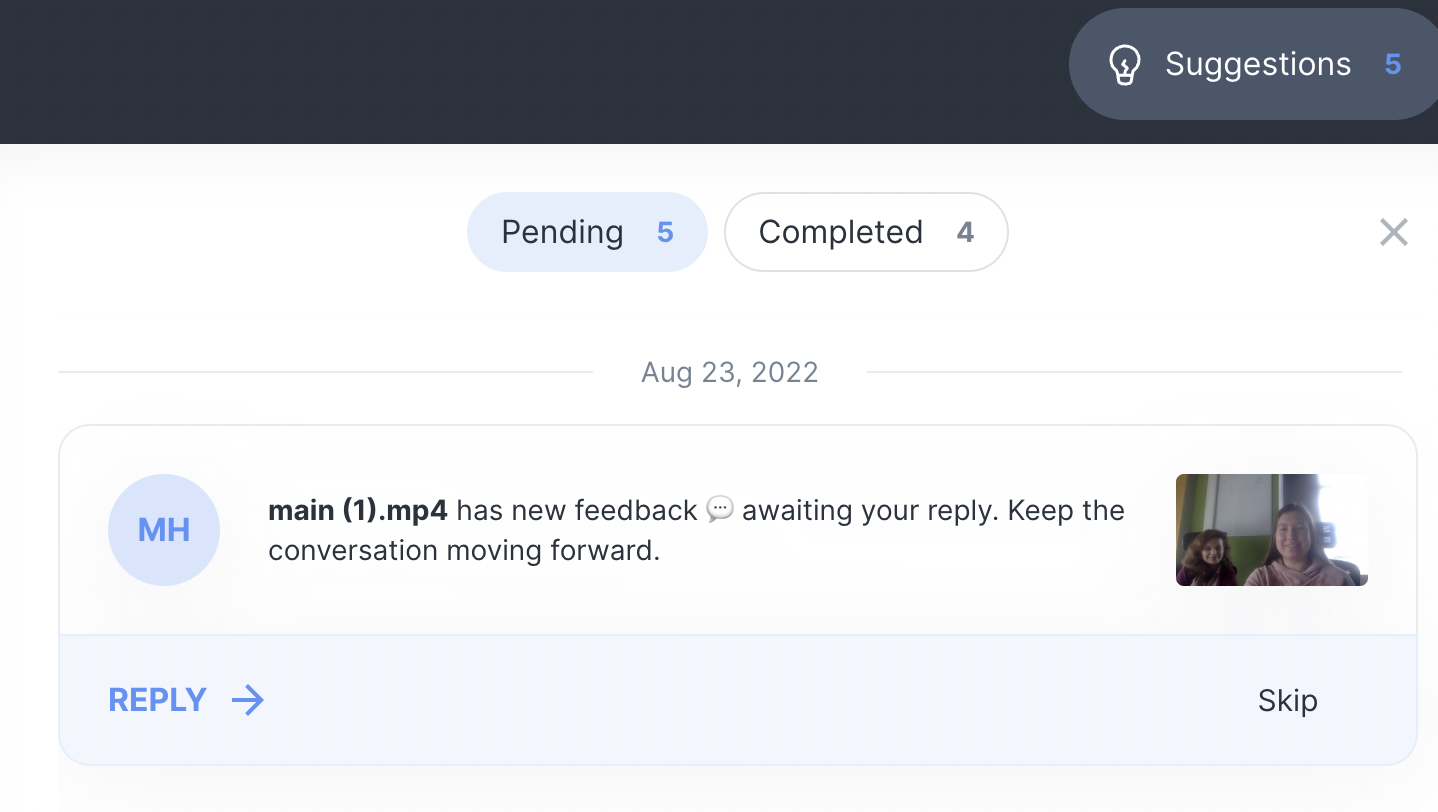Click 'Keep the conversation moving forward' text

click(464, 551)
